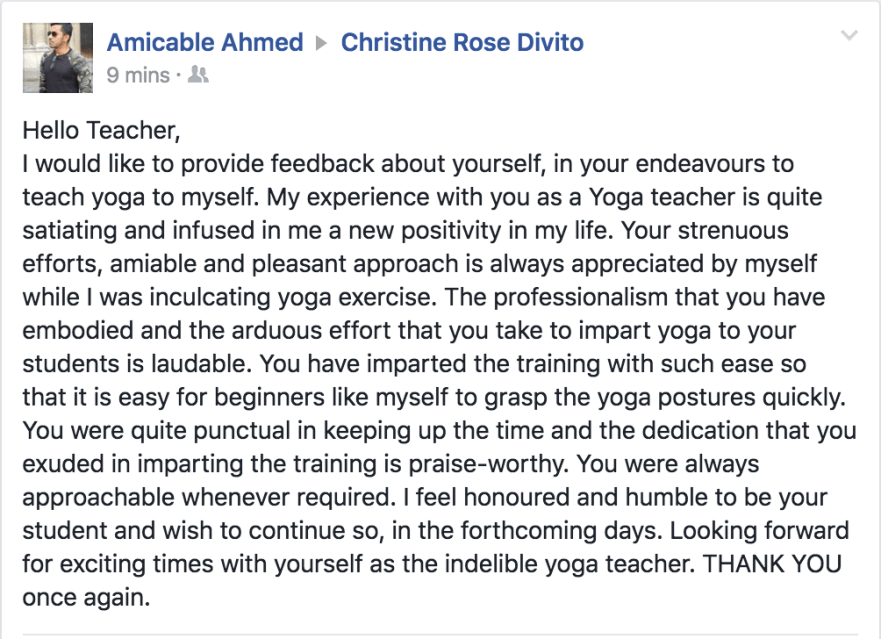Click the word "satiating" in the post
This screenshot has height=639, width=881.
tap(68, 230)
